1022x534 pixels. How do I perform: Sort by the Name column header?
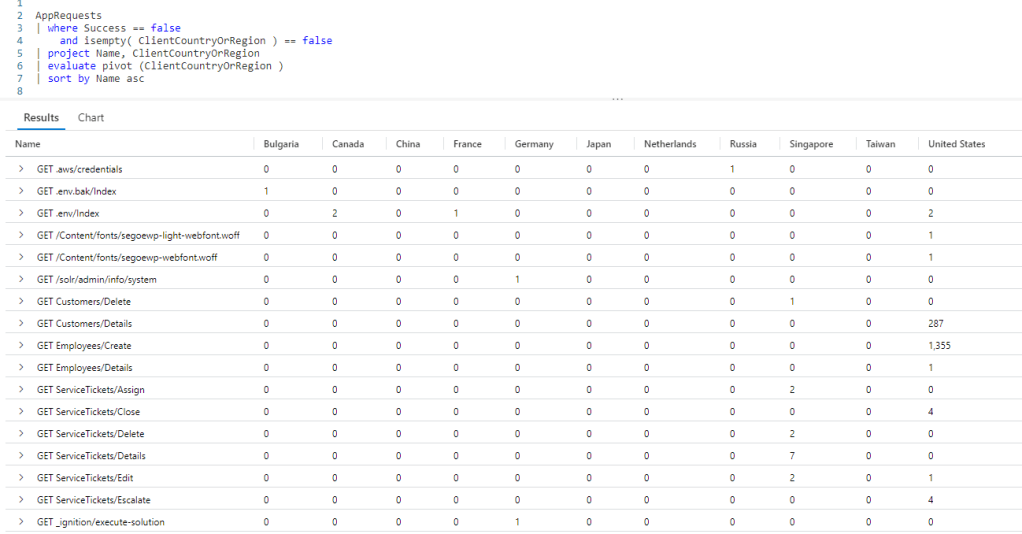coord(28,144)
